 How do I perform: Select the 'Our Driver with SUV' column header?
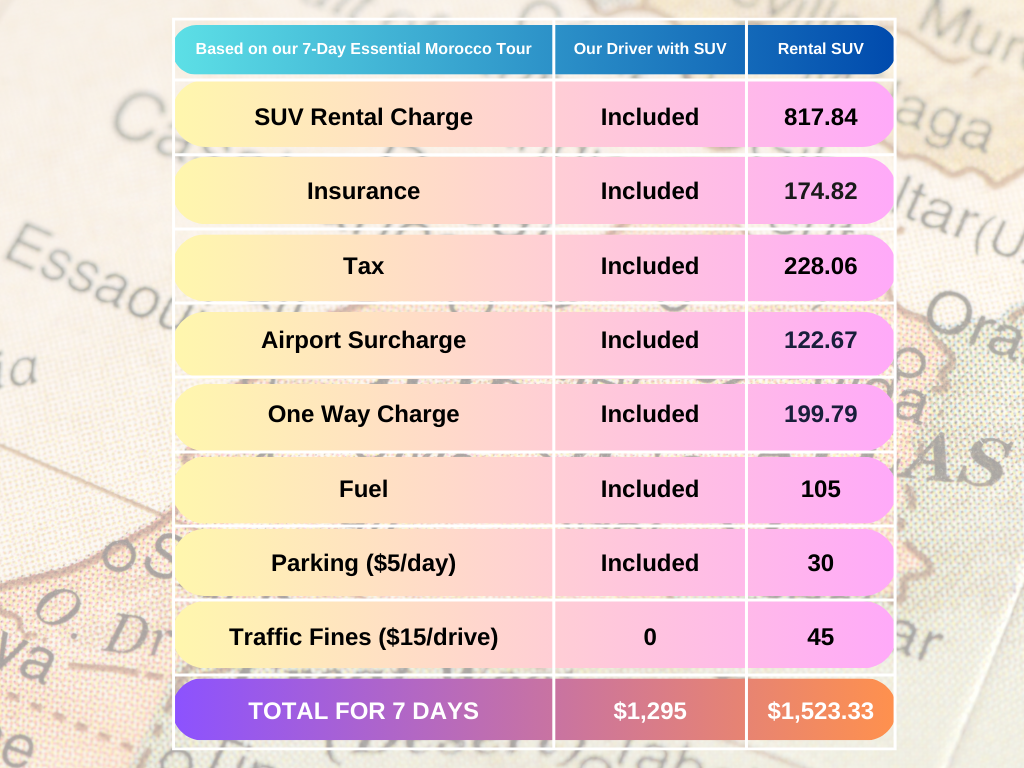click(650, 49)
